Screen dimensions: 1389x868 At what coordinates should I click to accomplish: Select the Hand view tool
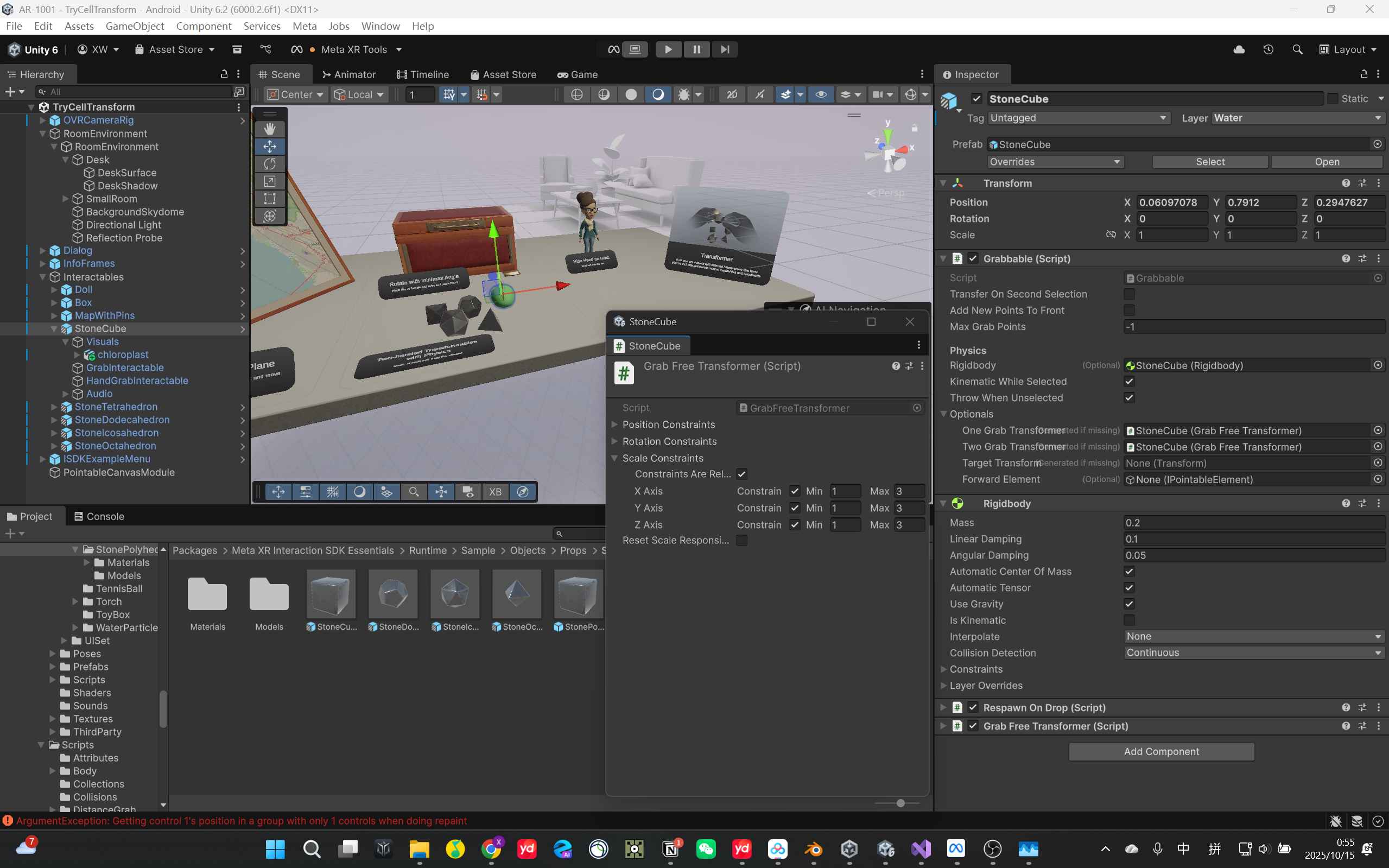(x=269, y=129)
